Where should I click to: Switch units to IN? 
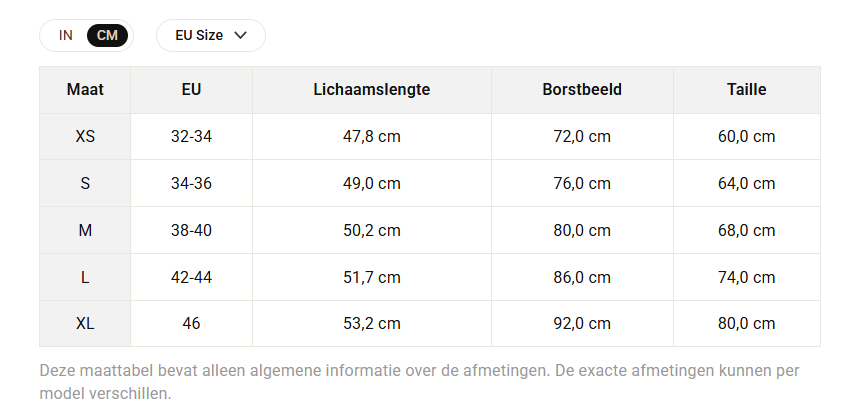tap(65, 35)
